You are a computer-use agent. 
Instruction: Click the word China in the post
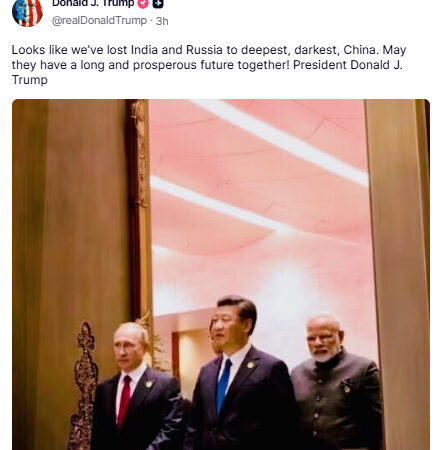pyautogui.click(x=361, y=50)
